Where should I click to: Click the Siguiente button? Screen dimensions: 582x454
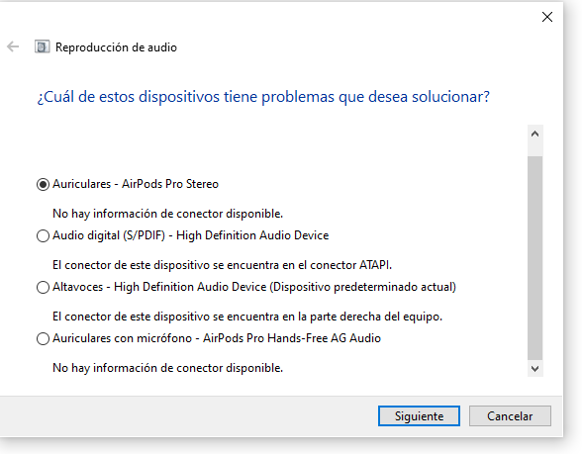pyautogui.click(x=419, y=416)
